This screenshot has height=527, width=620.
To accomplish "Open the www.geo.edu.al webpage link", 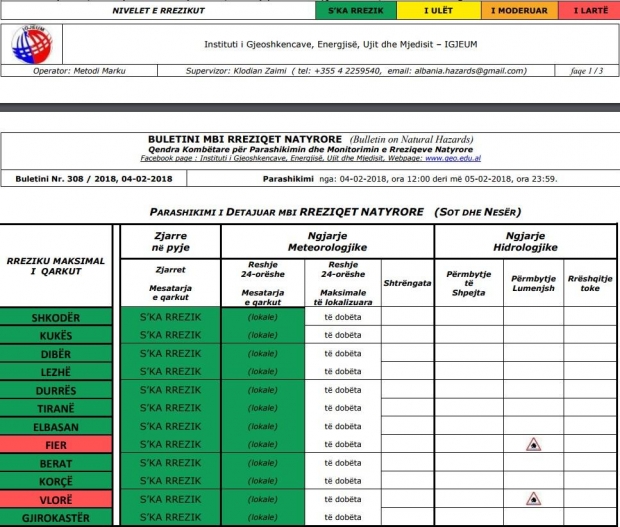I will pyautogui.click(x=452, y=158).
